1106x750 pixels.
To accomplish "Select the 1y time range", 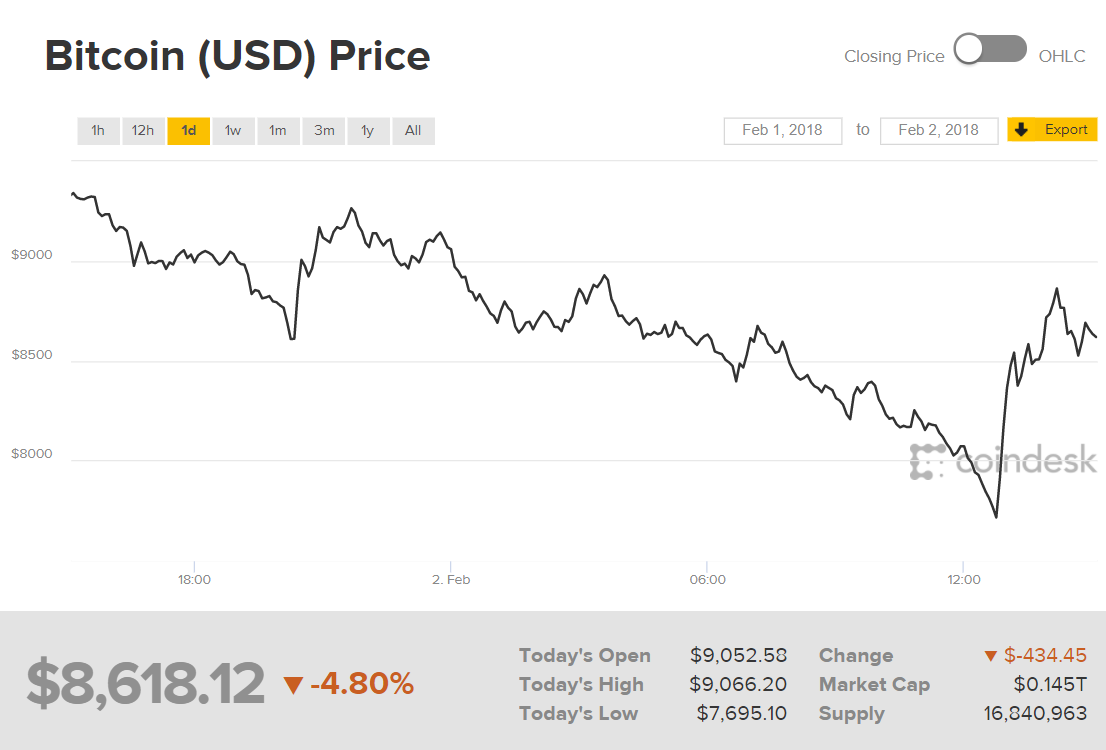I will [x=368, y=130].
